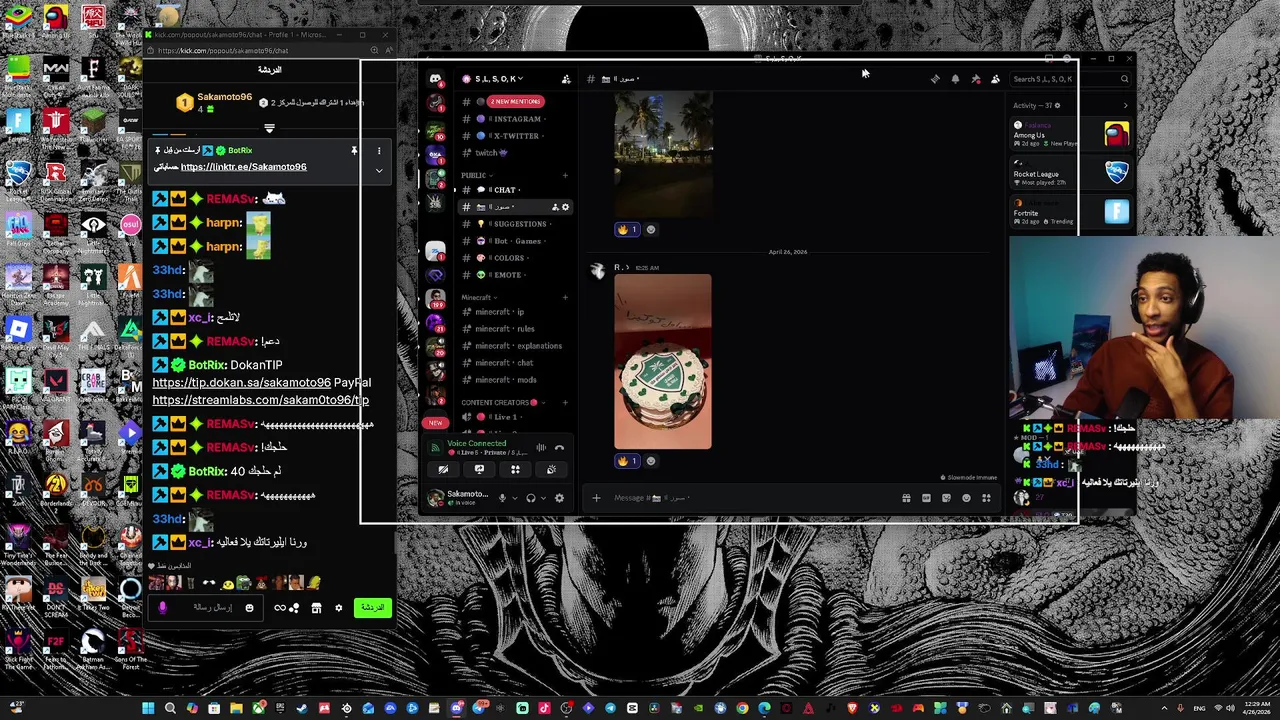Image resolution: width=1280 pixels, height=720 pixels.
Task: Open Discord user settings gear
Action: (559, 498)
